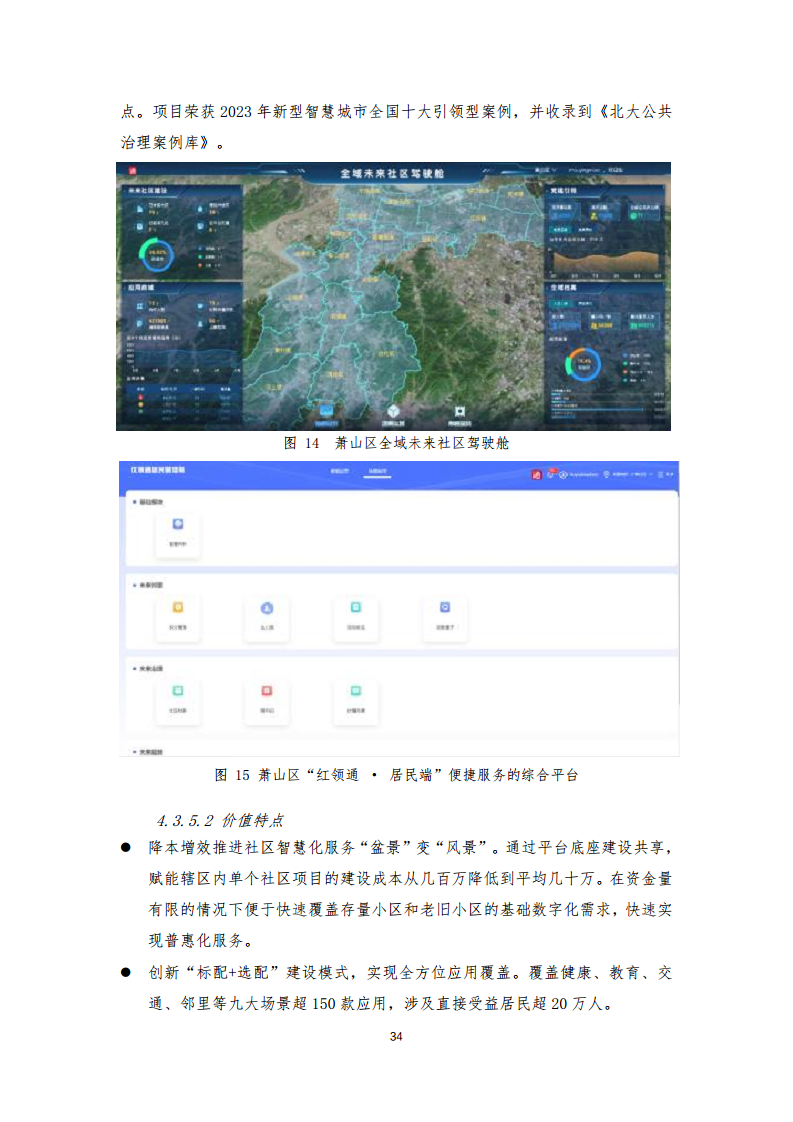Click the dashboard title 全域未来社区驾驶舱
793x1122 pixels.
[392, 173]
